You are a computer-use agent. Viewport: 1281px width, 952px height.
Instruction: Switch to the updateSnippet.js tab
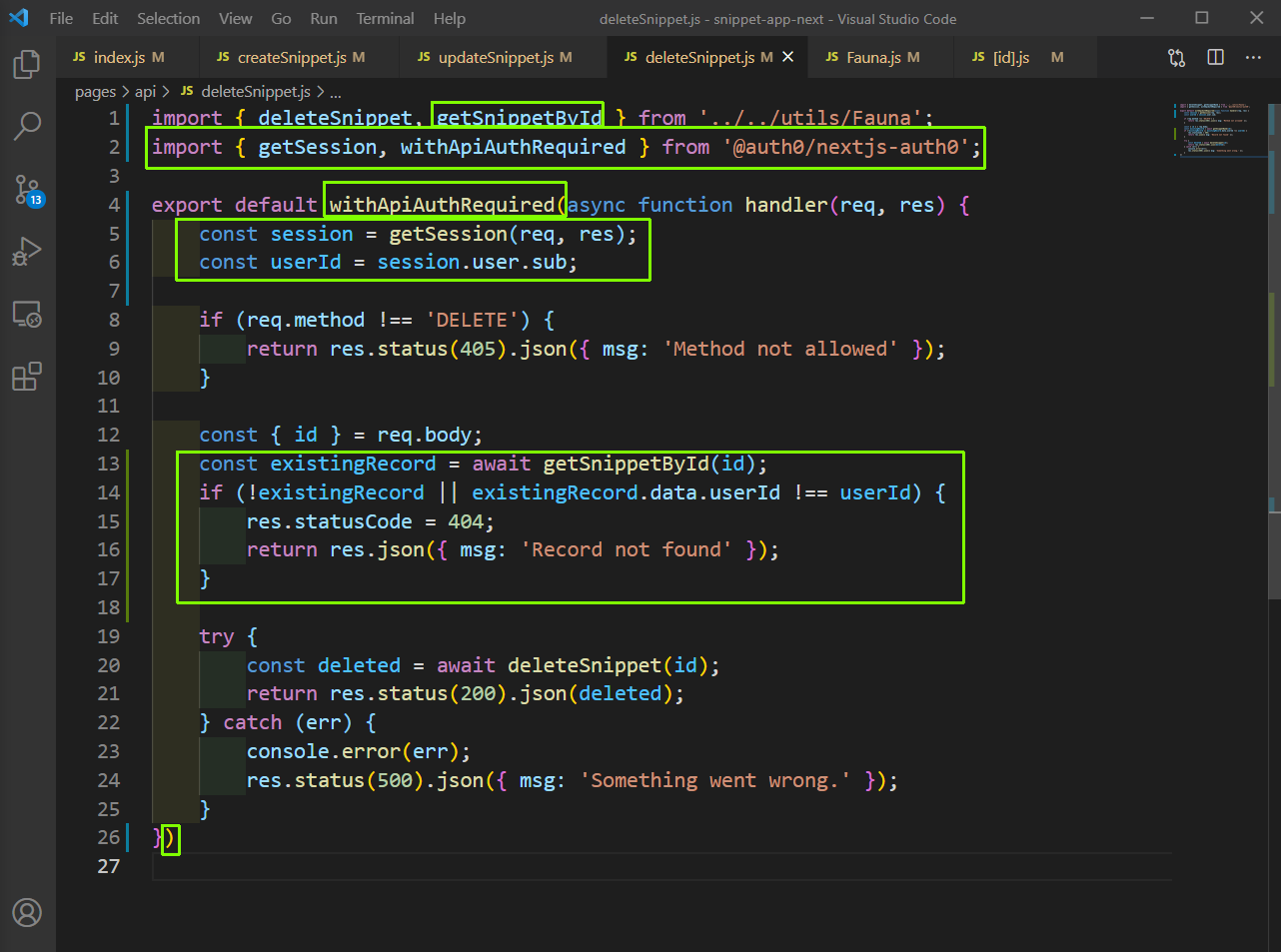click(x=505, y=57)
